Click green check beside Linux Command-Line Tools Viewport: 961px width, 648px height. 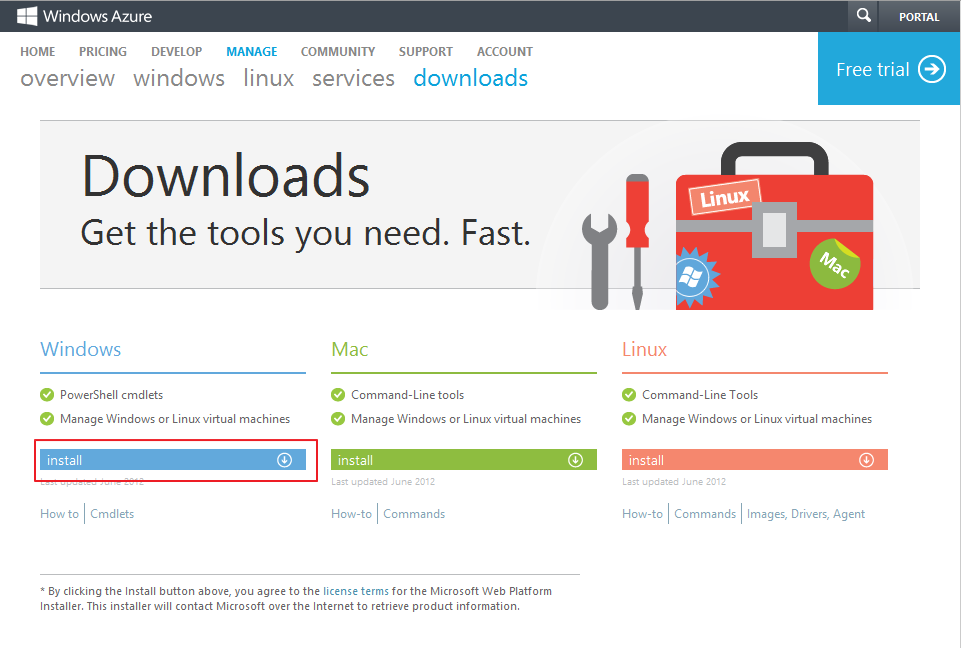pos(629,395)
